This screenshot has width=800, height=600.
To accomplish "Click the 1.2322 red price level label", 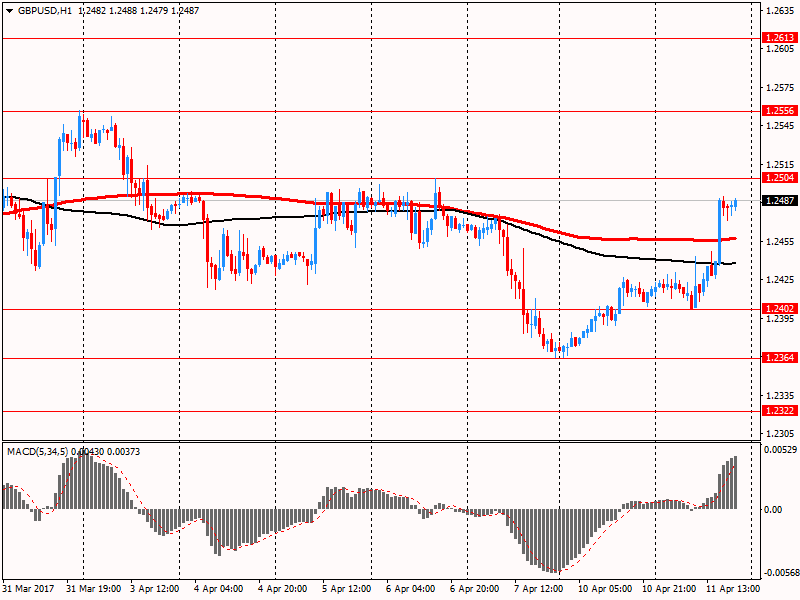I will click(x=780, y=411).
